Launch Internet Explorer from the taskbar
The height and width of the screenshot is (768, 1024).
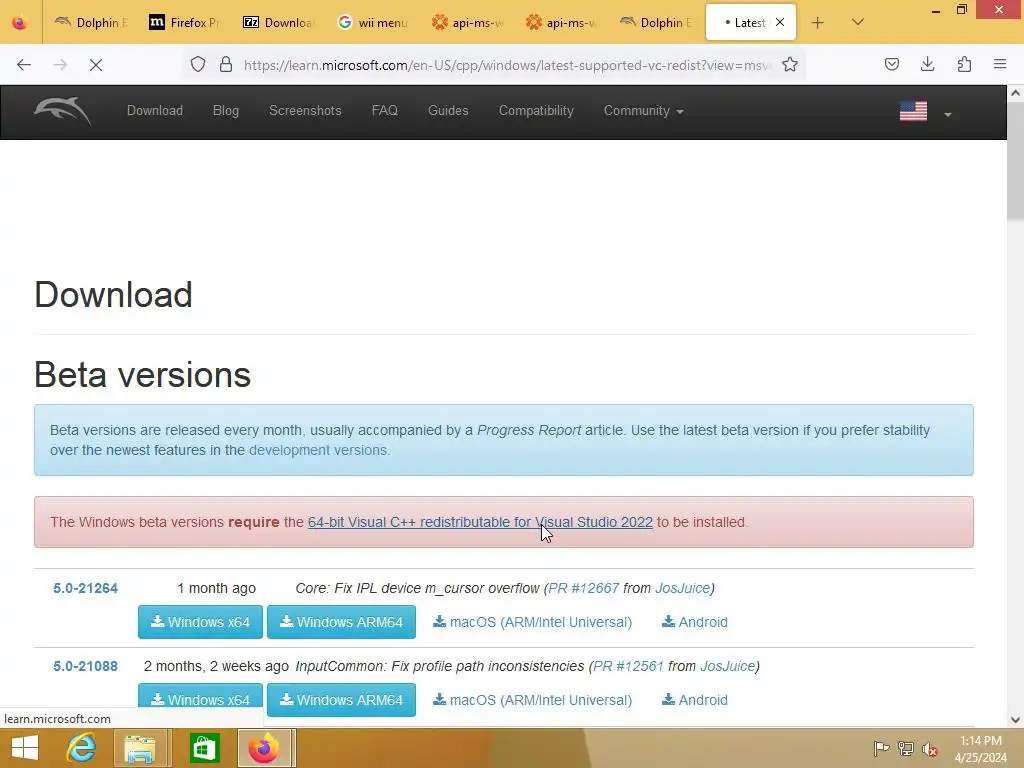point(82,748)
